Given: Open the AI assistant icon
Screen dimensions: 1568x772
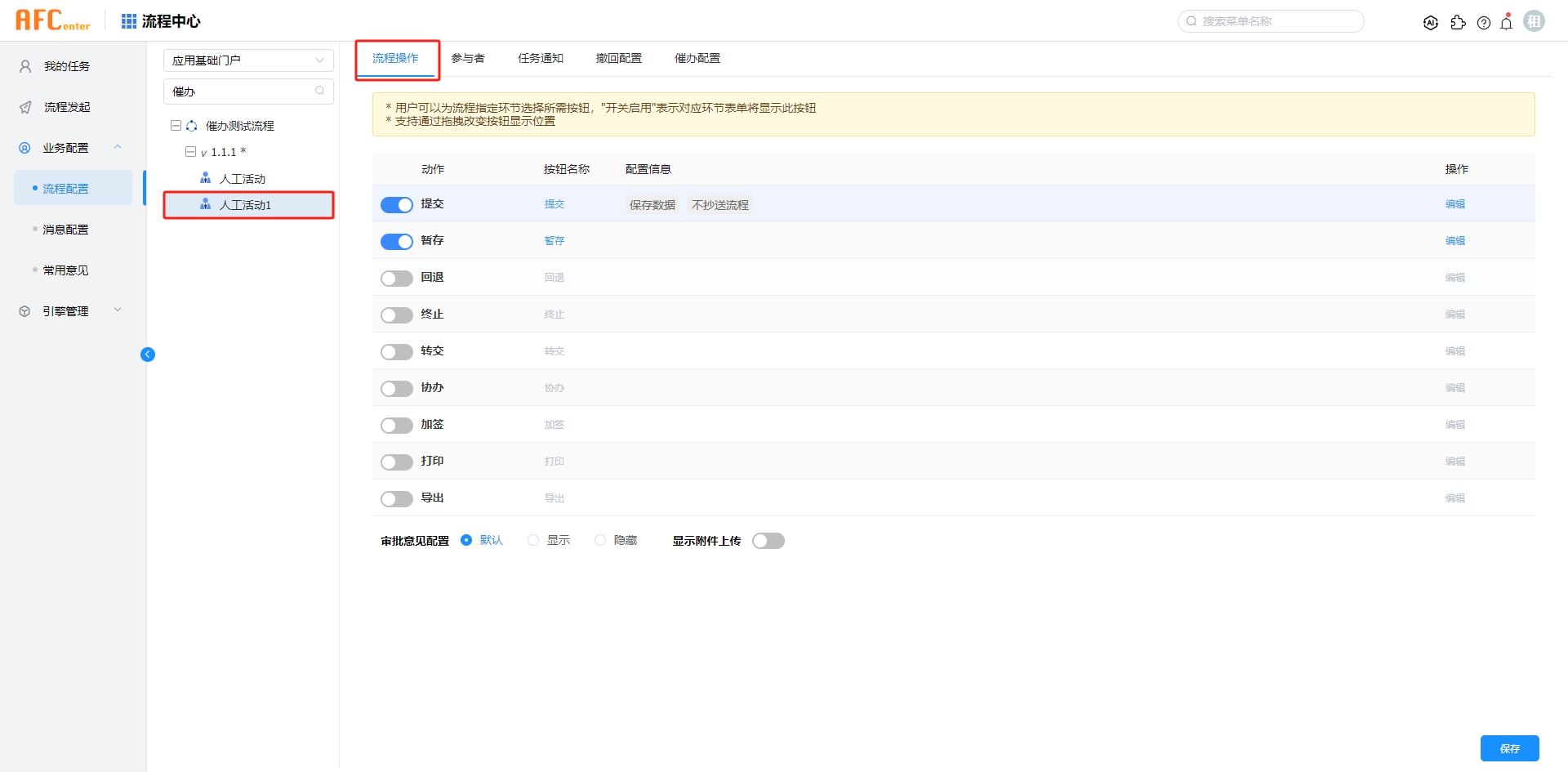Looking at the screenshot, I should coord(1430,23).
